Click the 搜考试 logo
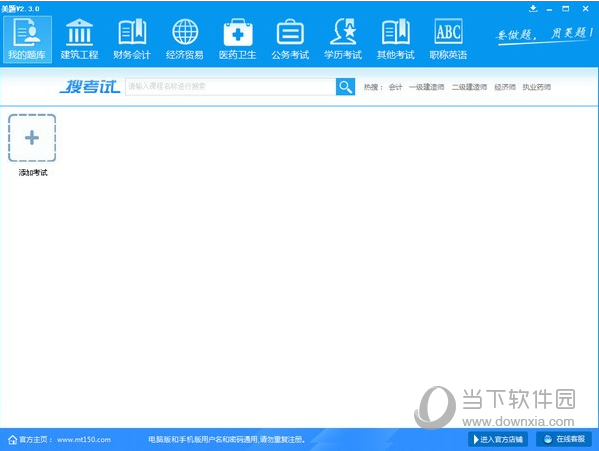This screenshot has height=451, width=599. pyautogui.click(x=90, y=87)
